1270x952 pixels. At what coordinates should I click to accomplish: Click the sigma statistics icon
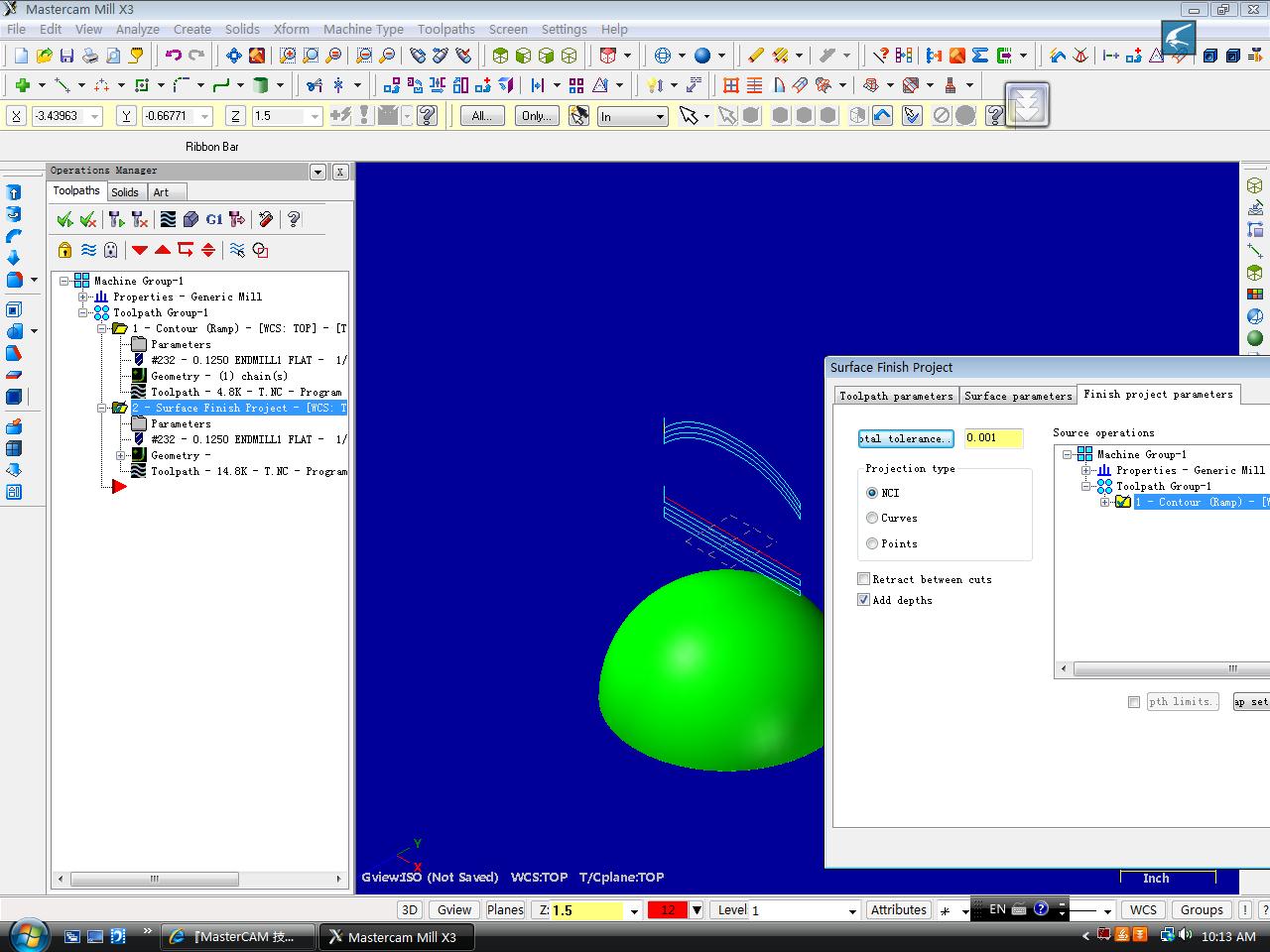[980, 56]
